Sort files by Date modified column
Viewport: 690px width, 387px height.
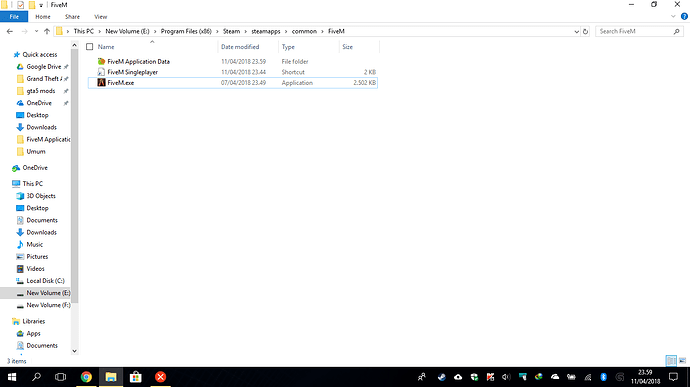(240, 47)
